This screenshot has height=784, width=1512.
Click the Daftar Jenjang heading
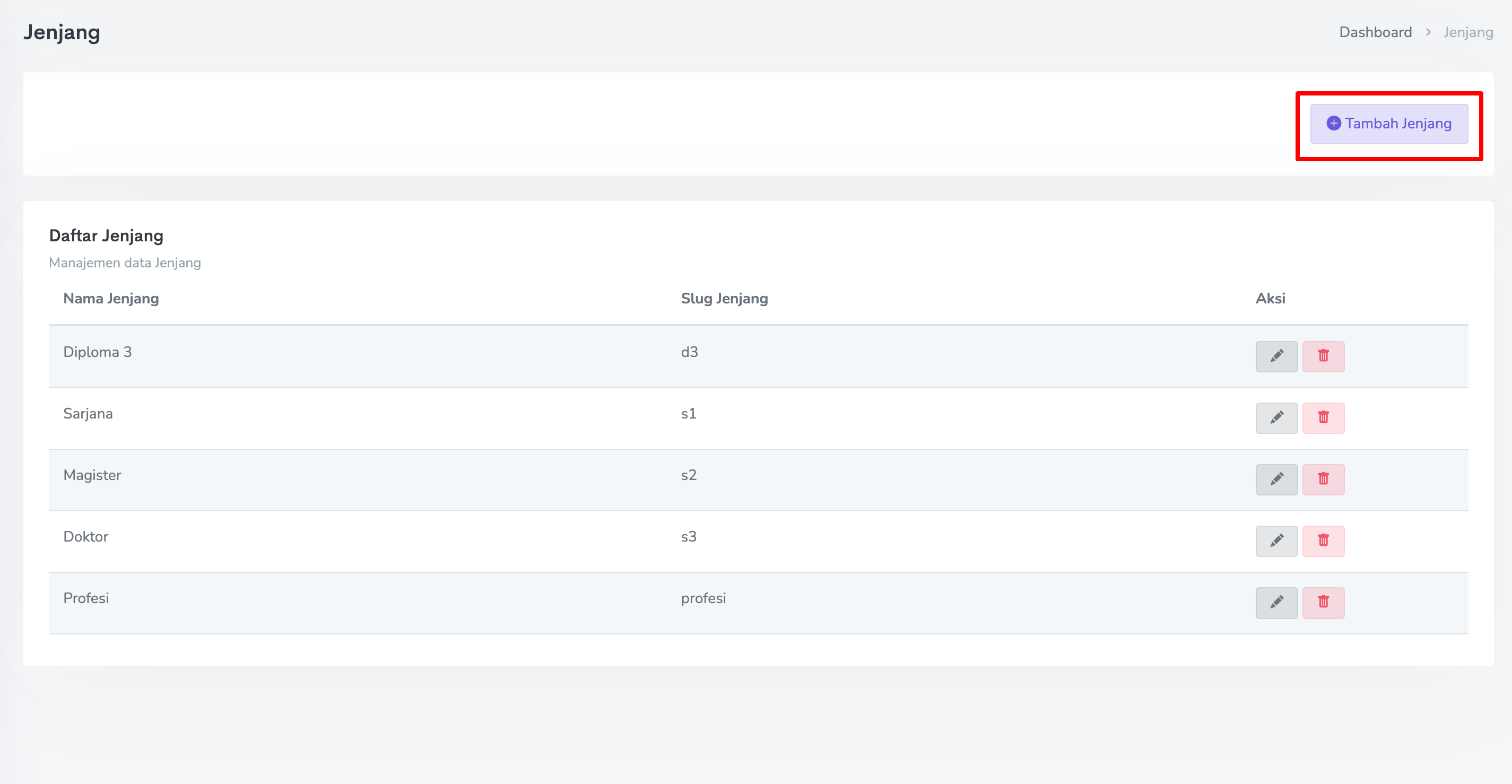click(x=106, y=236)
